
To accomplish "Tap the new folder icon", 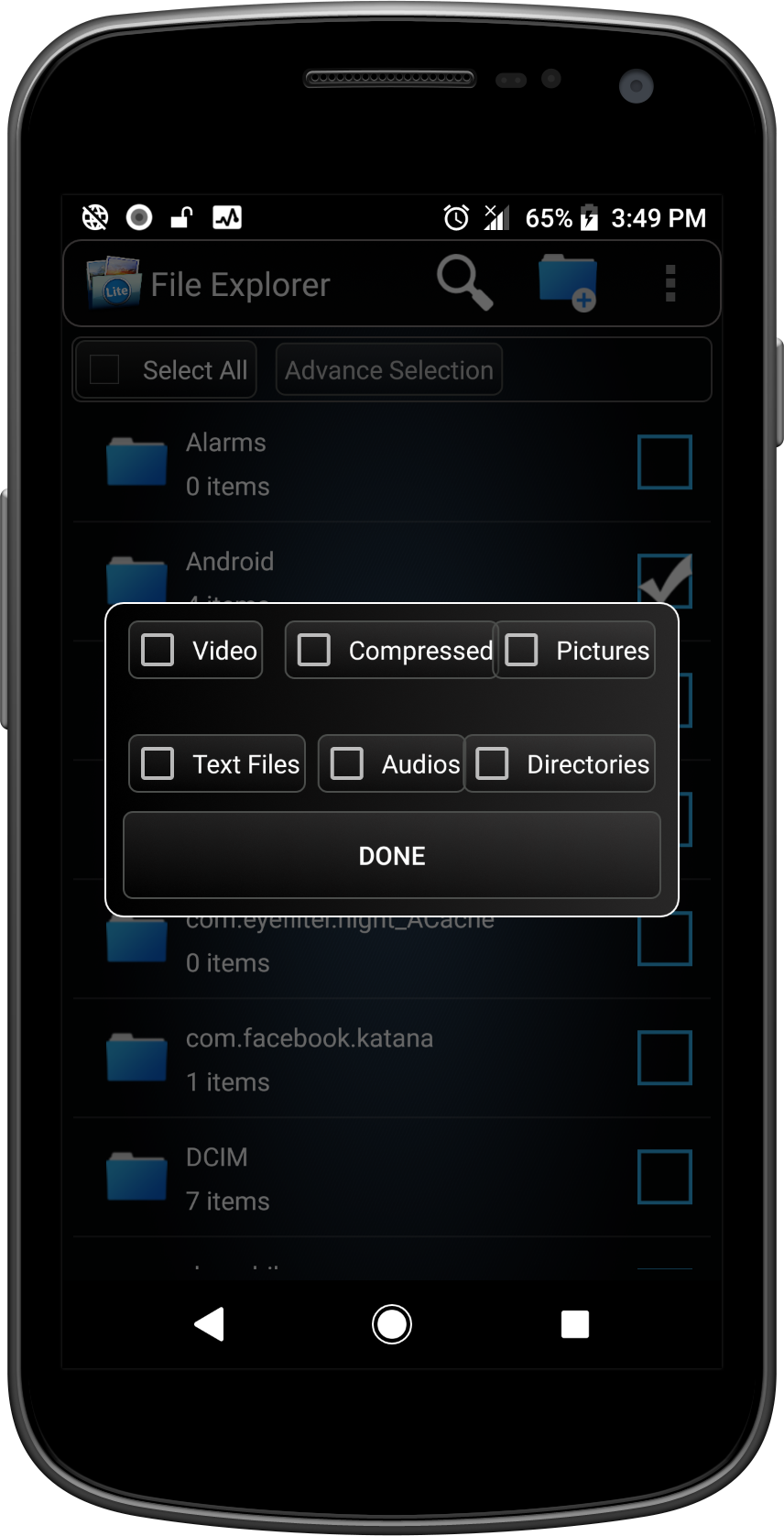I will [568, 283].
